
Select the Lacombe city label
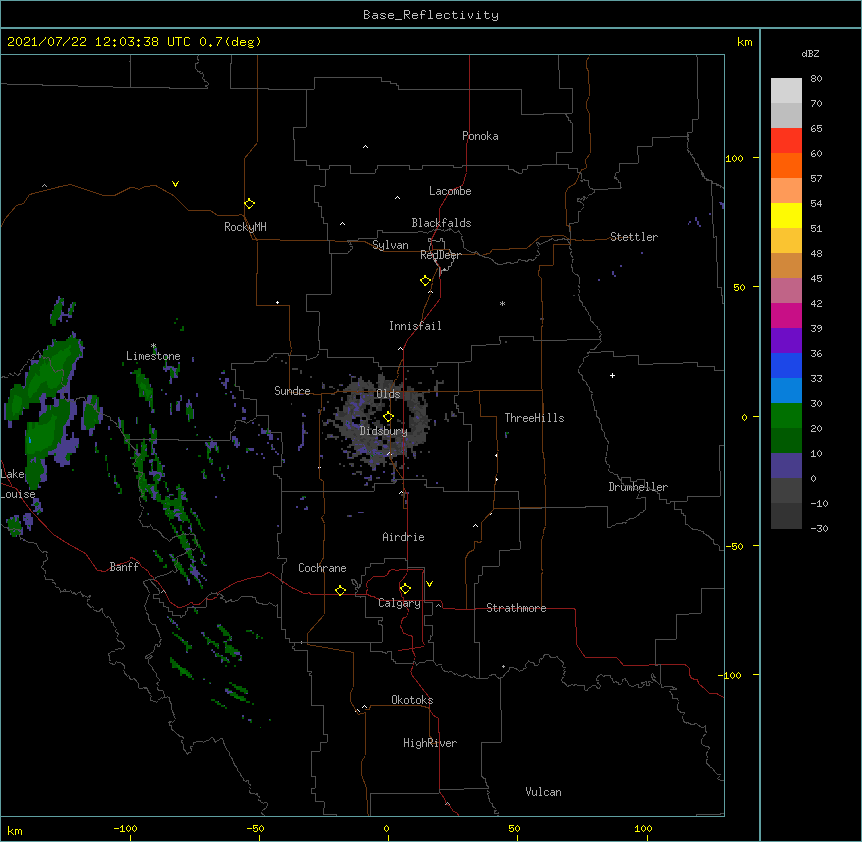coord(450,191)
